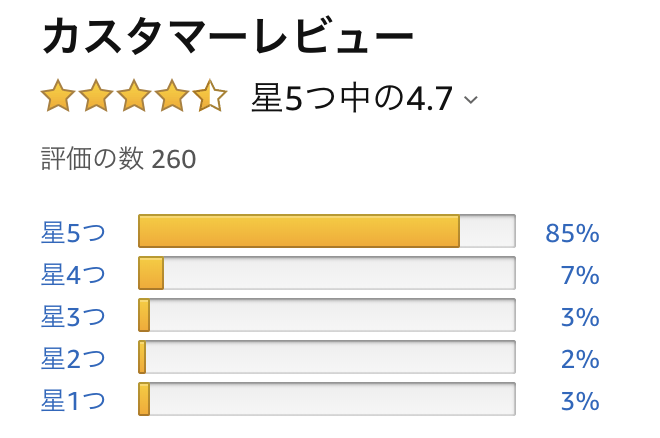Open the 7% percentage link
The height and width of the screenshot is (438, 660).
click(580, 275)
